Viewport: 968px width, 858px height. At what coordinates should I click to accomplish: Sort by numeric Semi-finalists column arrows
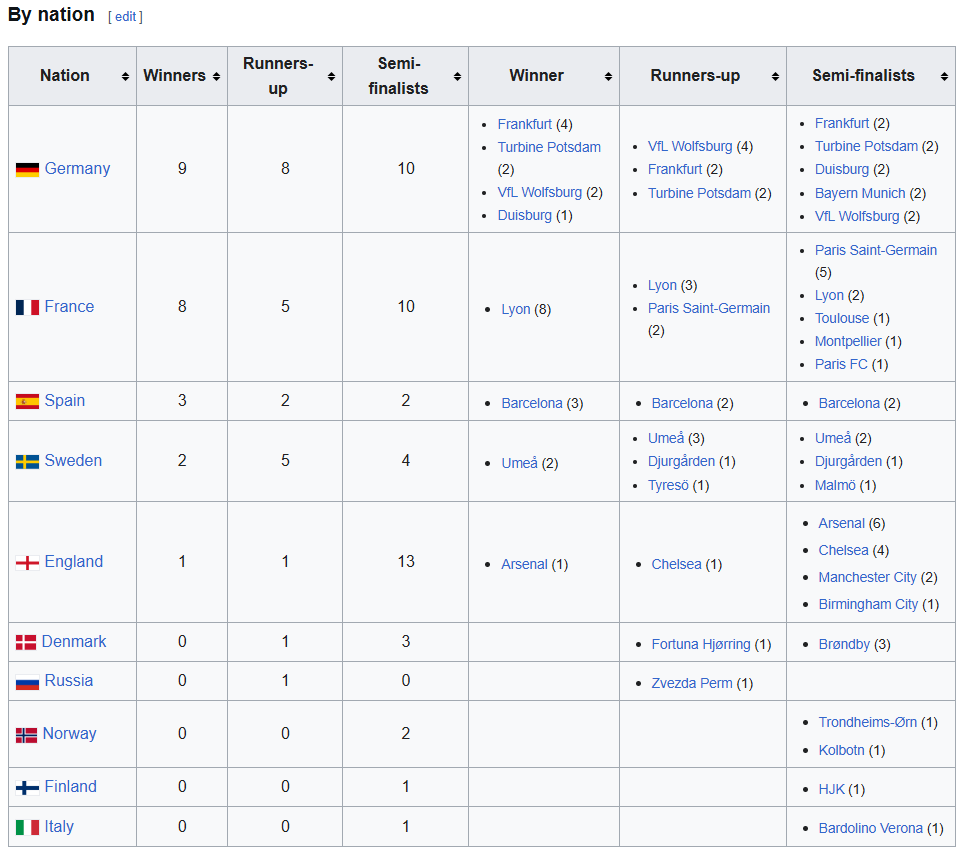457,77
